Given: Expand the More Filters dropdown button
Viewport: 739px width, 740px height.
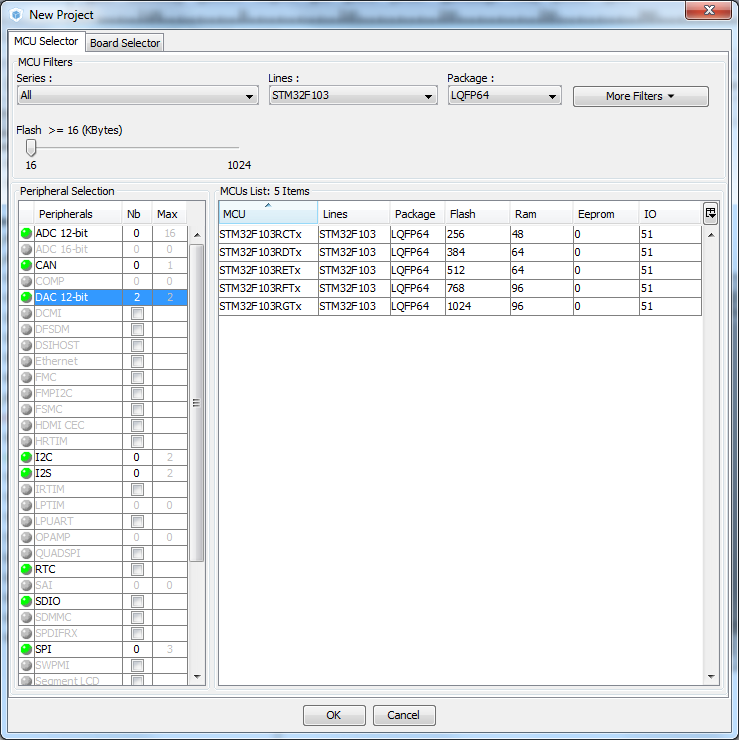Looking at the screenshot, I should 640,96.
